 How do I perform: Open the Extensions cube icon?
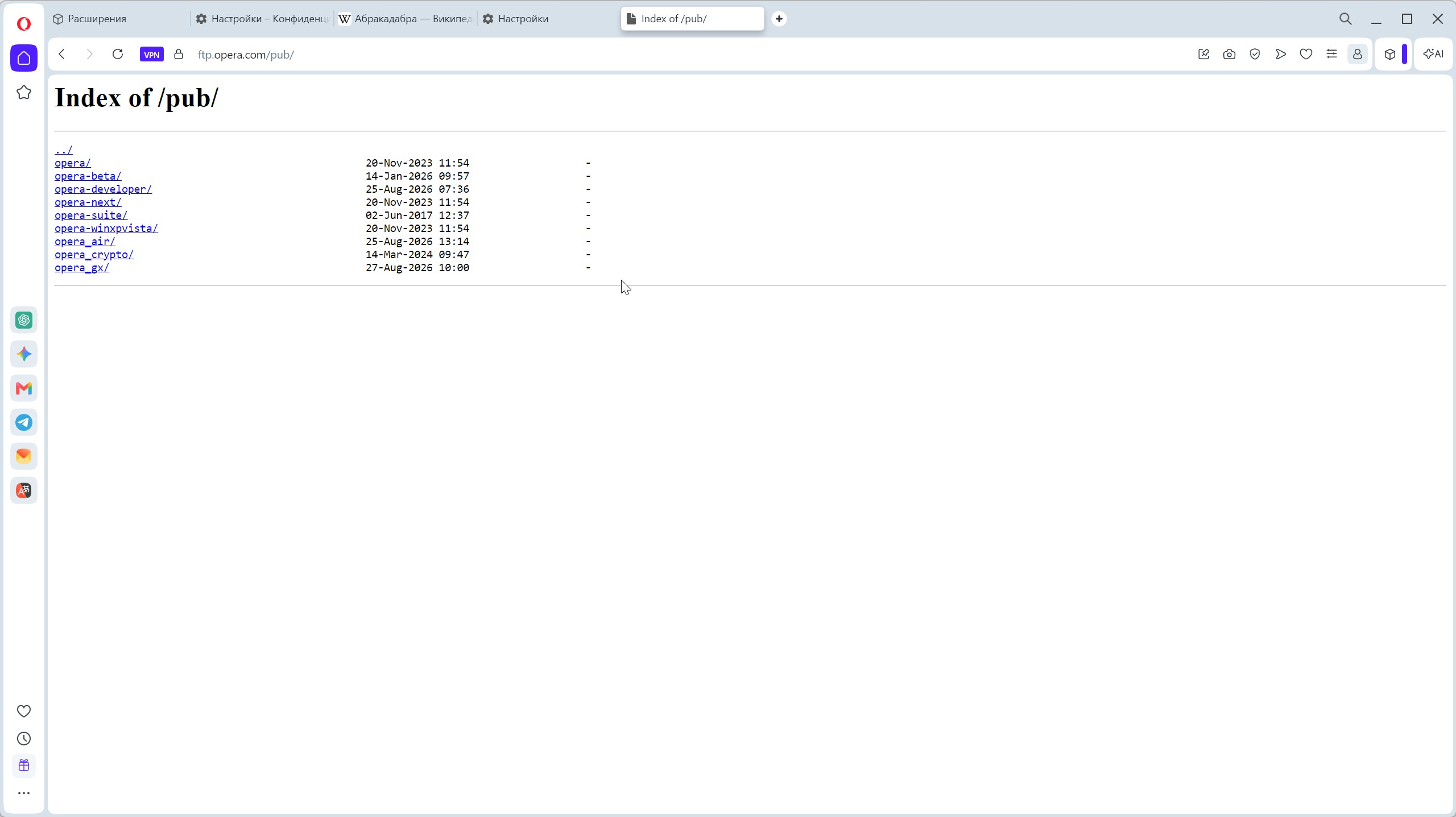click(x=1390, y=54)
